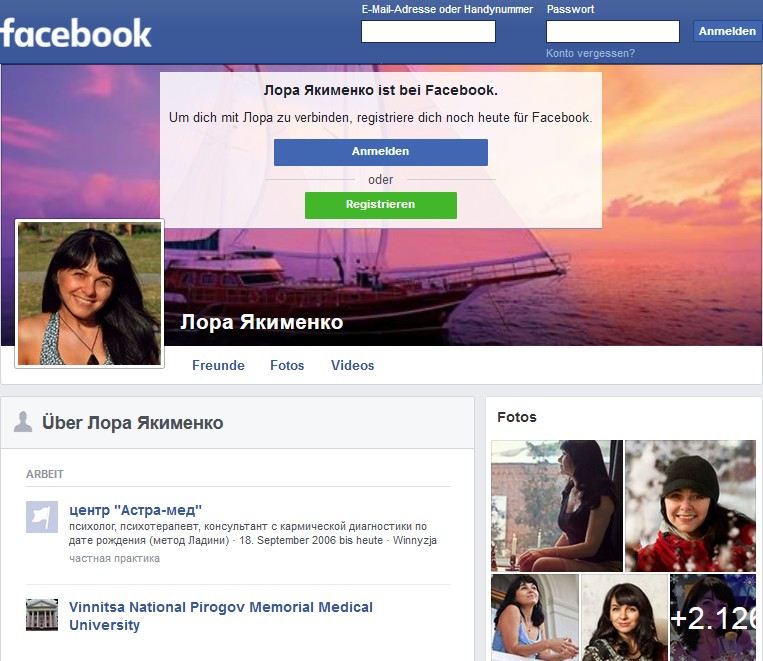Click the E-Mail-Adresse oder Handynummer field

pos(428,31)
